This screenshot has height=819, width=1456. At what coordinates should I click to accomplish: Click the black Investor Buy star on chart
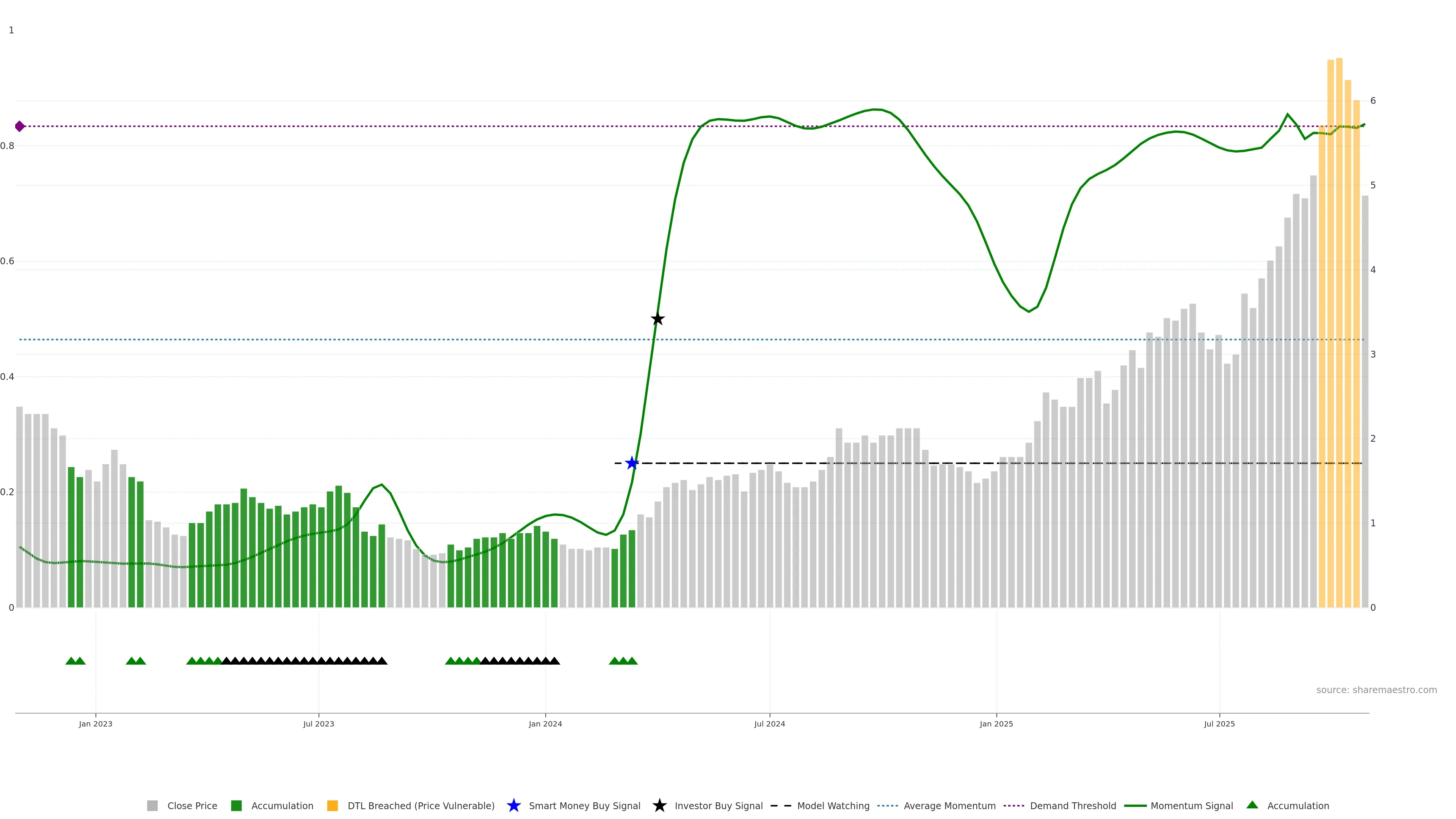657,319
